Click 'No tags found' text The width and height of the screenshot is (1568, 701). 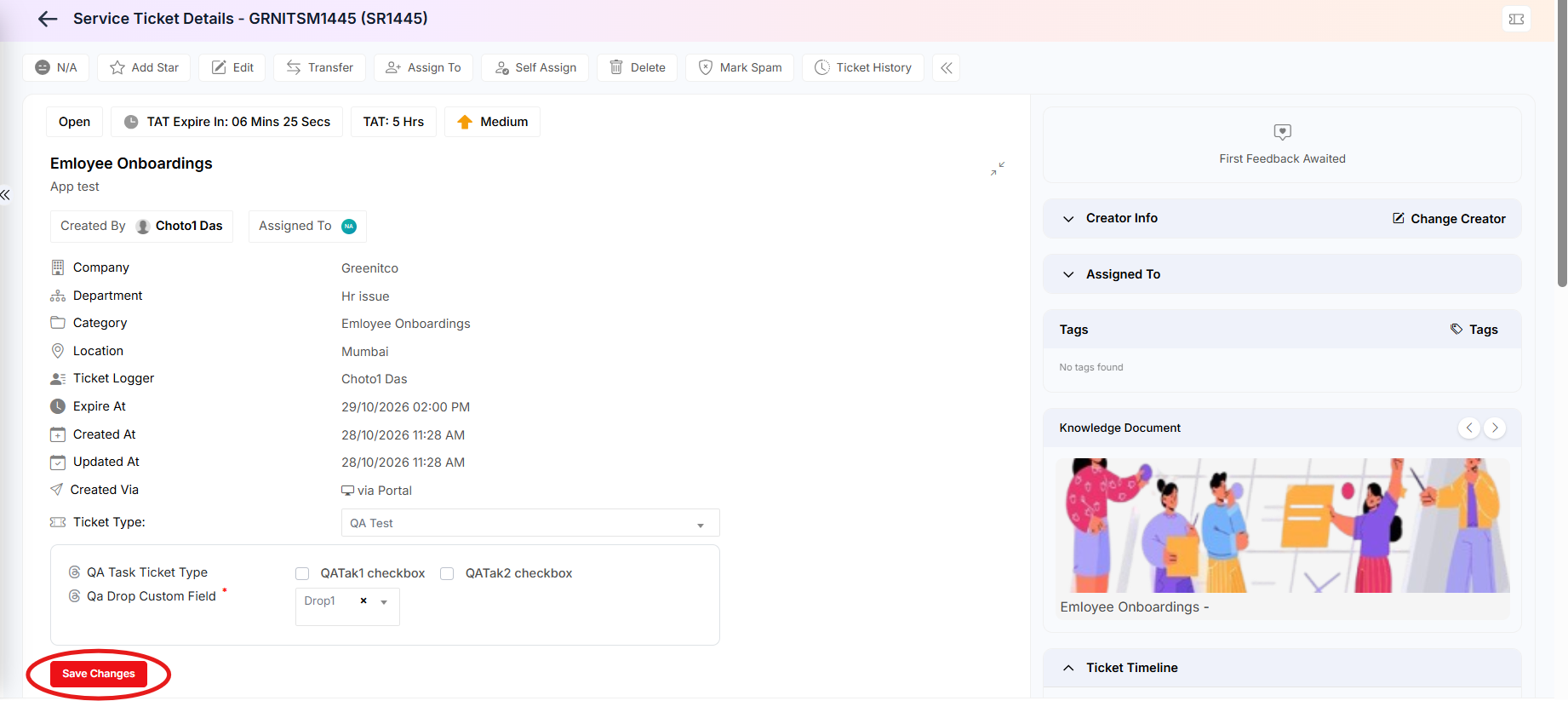pyautogui.click(x=1091, y=367)
